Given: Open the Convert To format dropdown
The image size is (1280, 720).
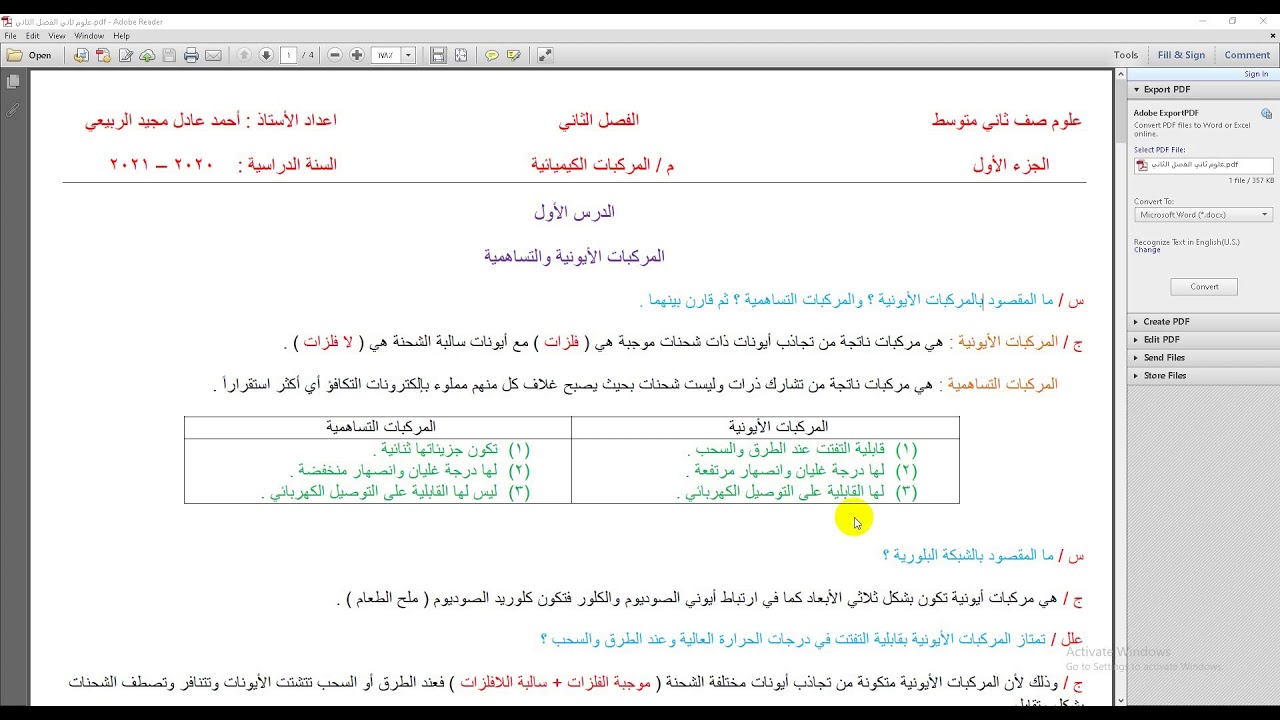Looking at the screenshot, I should pos(1204,214).
